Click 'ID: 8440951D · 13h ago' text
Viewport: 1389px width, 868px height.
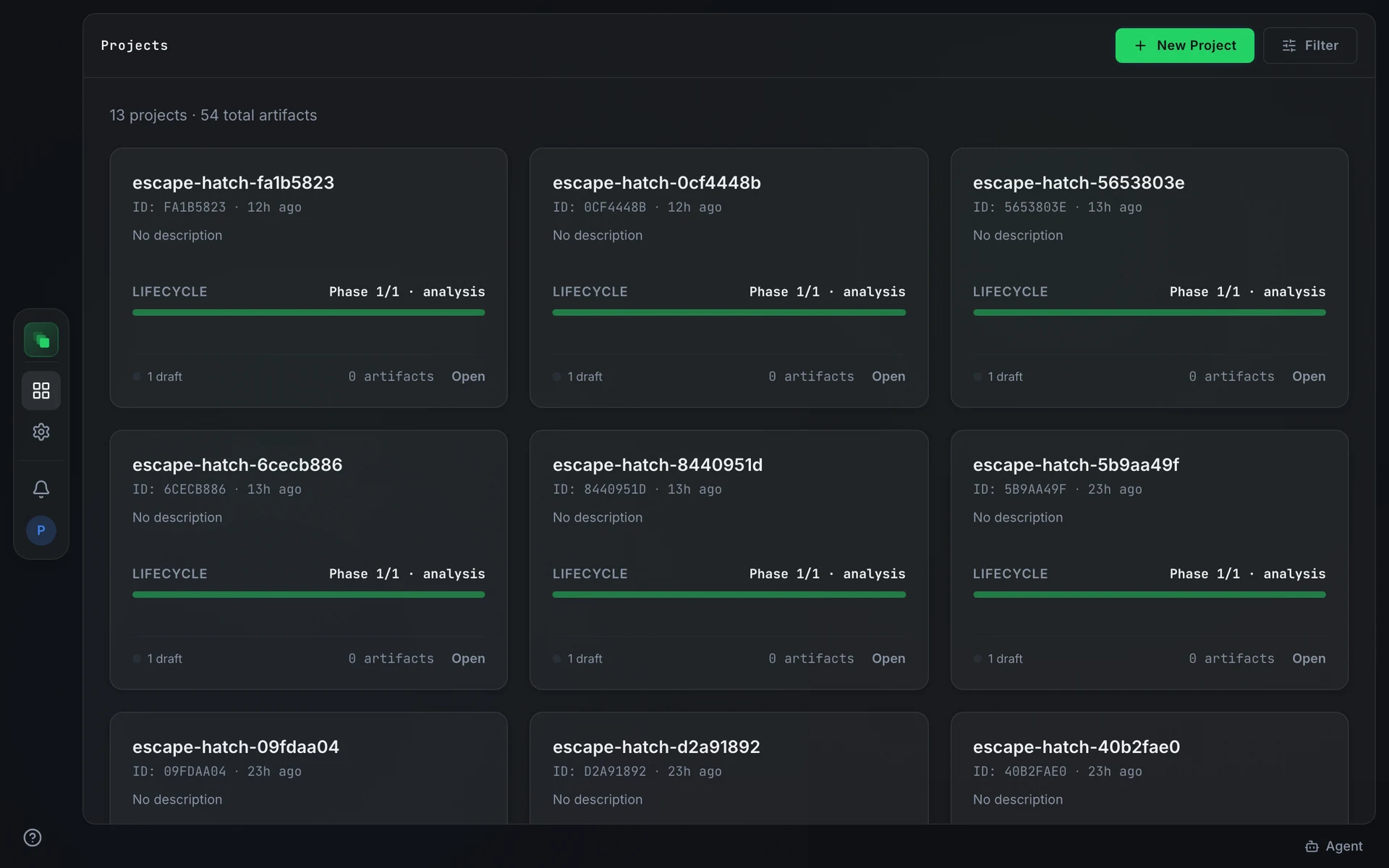[x=637, y=489]
